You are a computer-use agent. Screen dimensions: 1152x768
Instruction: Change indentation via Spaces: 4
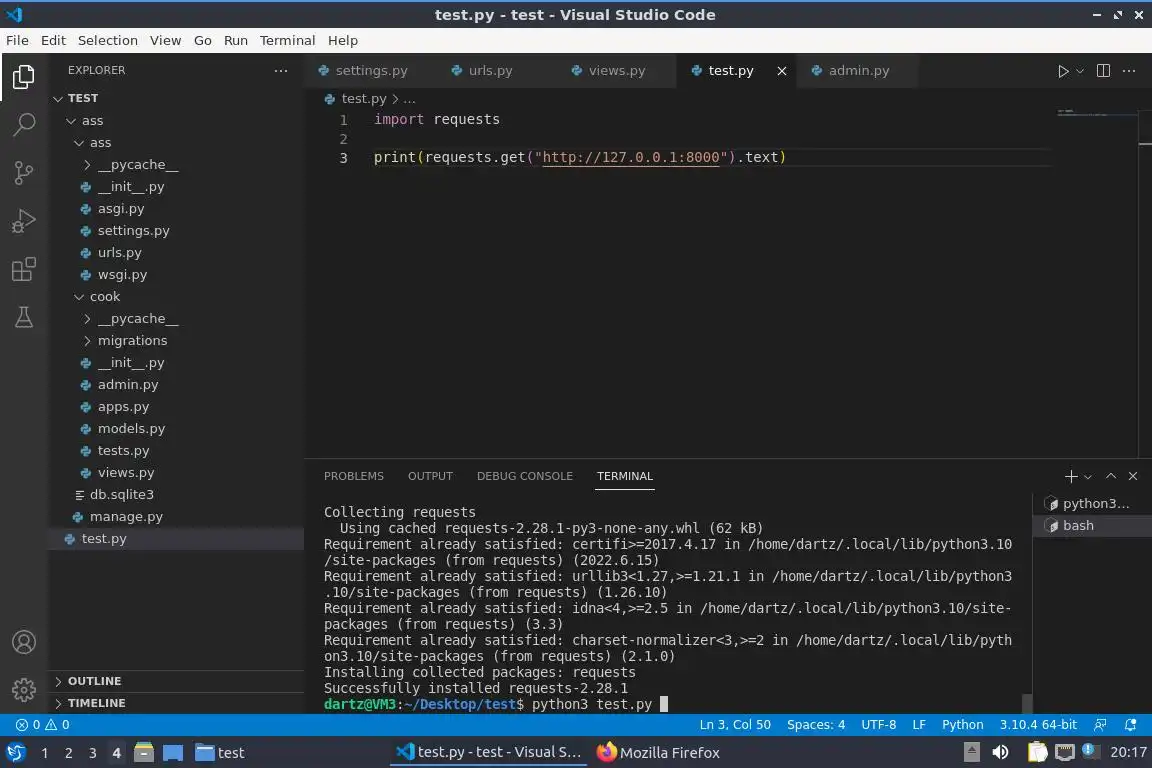(816, 725)
